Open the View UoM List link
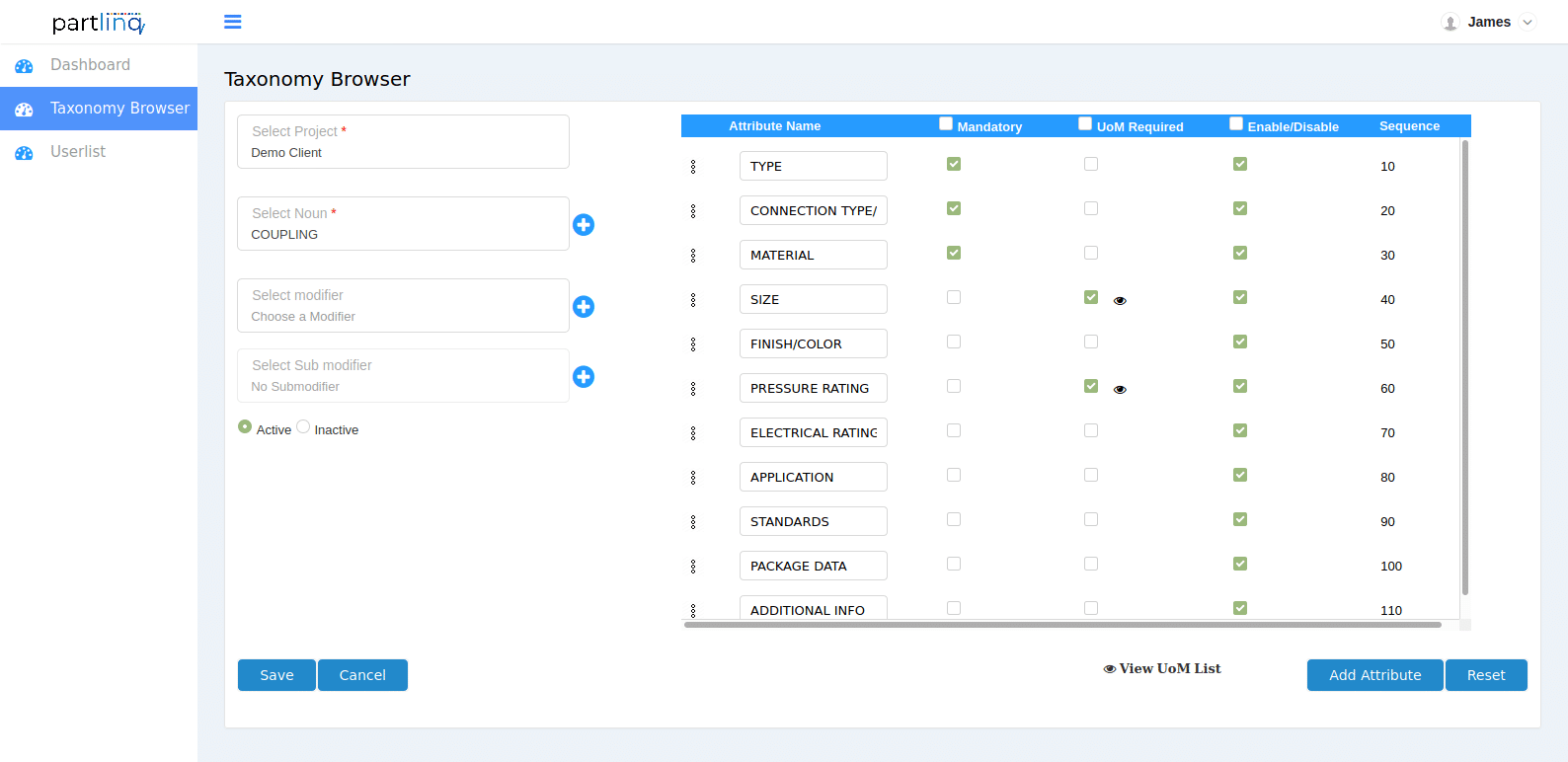1568x762 pixels. tap(1162, 668)
